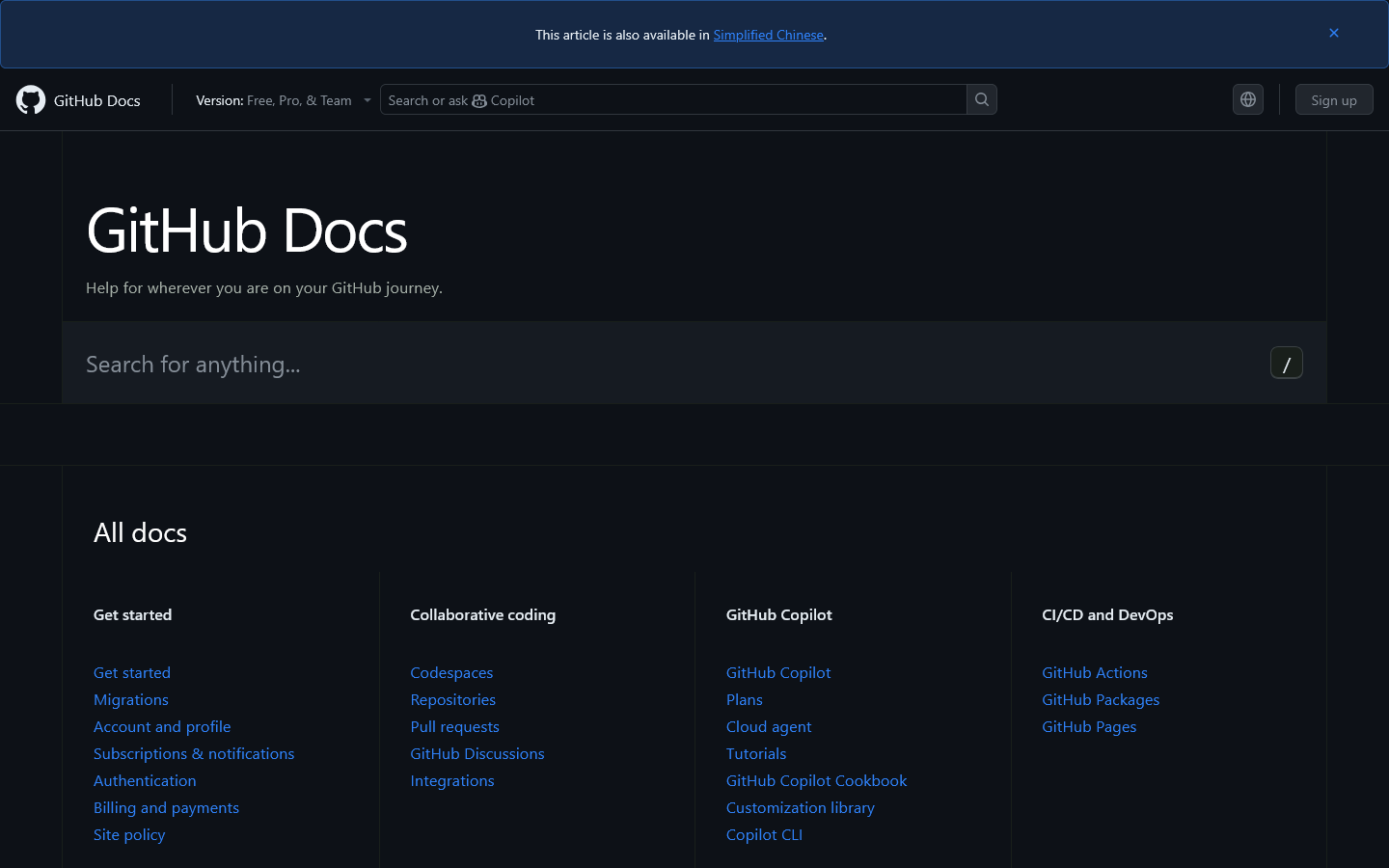Open Subscriptions & notifications docs
1389x868 pixels.
coord(194,753)
